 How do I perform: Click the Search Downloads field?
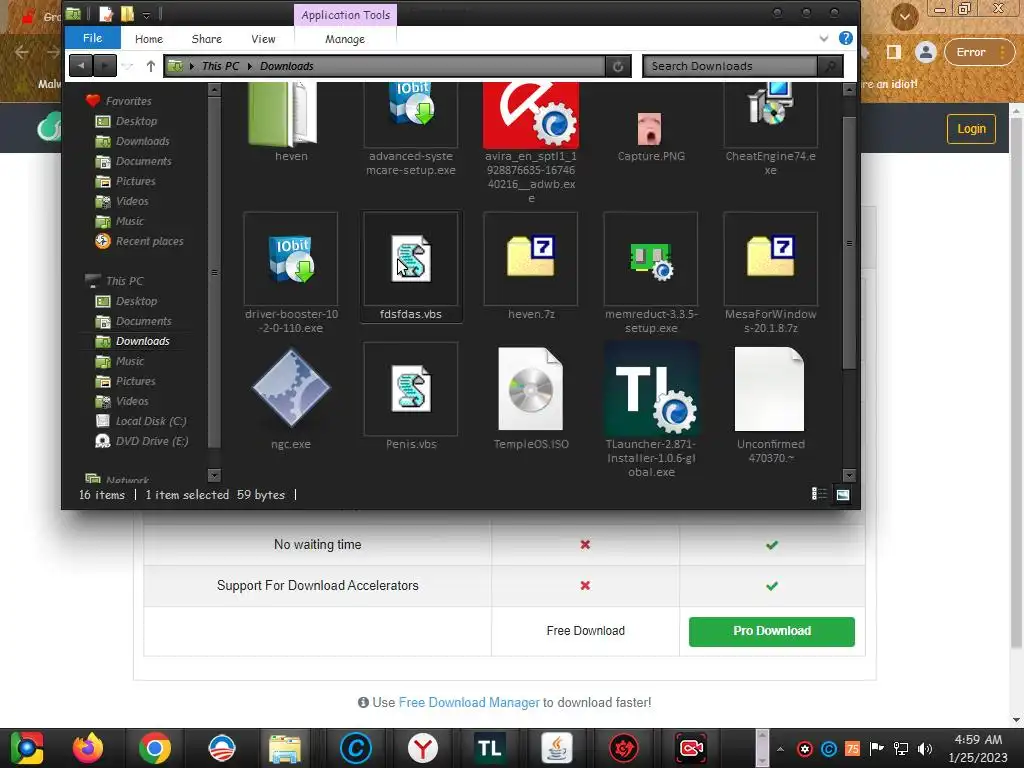coord(730,66)
